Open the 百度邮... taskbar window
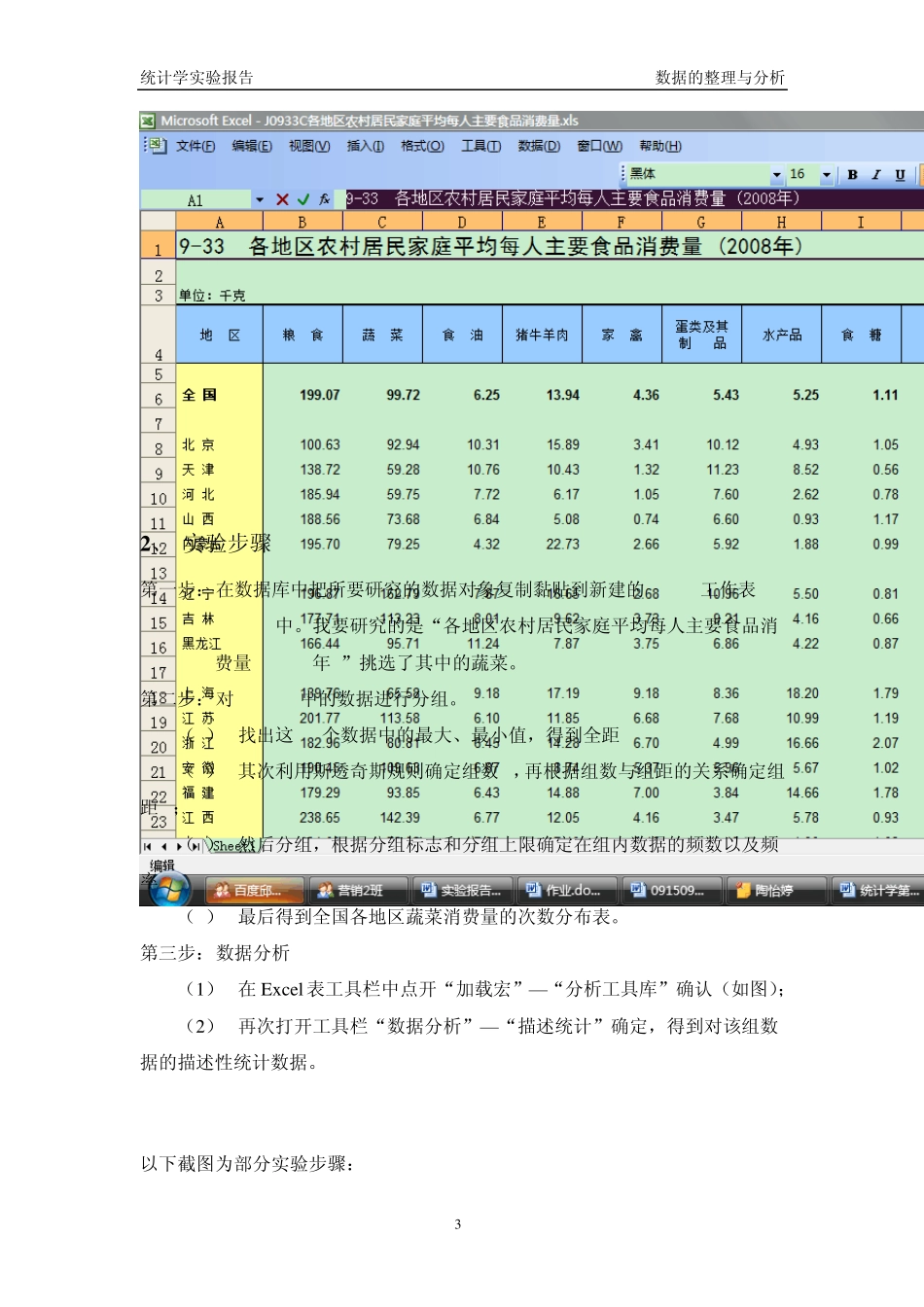This screenshot has height=1307, width=924. (x=254, y=890)
